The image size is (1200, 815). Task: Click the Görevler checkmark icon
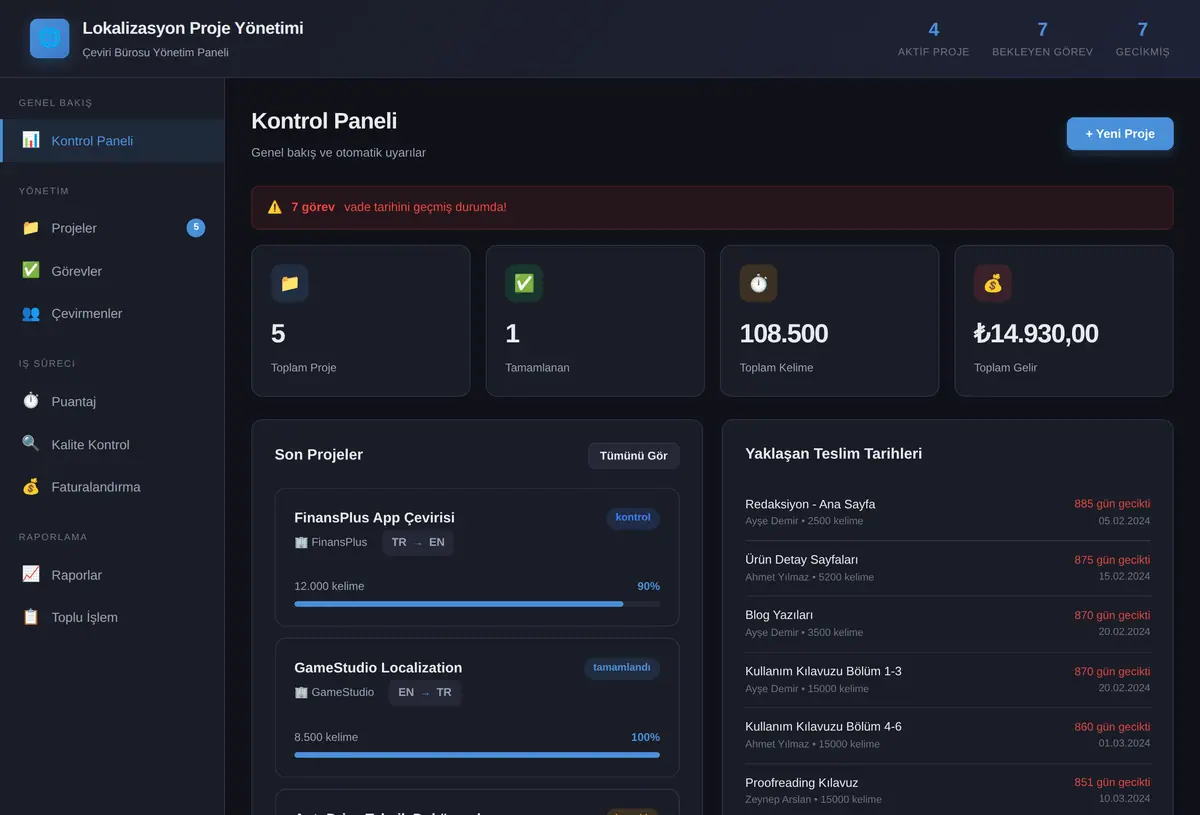pos(31,270)
